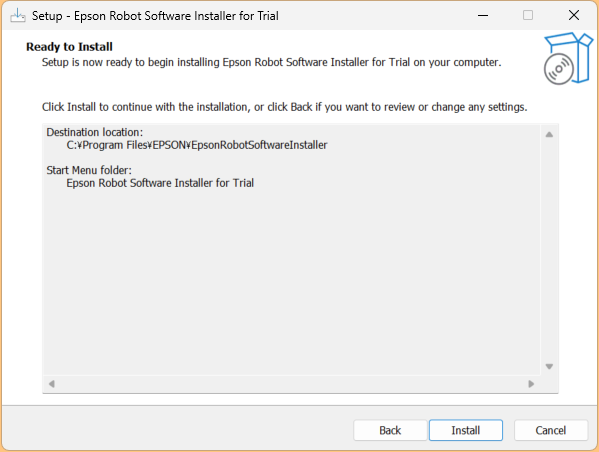Click the up arrow of the summary scrollbar
This screenshot has height=452, width=599.
point(549,134)
